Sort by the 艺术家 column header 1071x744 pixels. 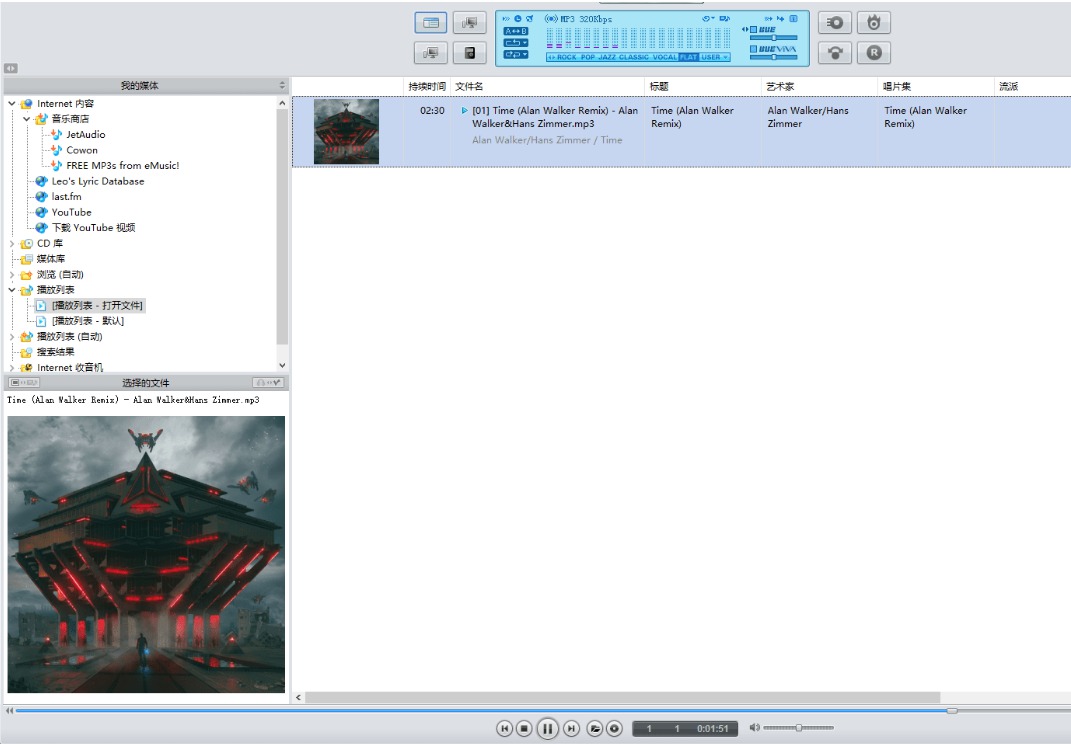819,86
